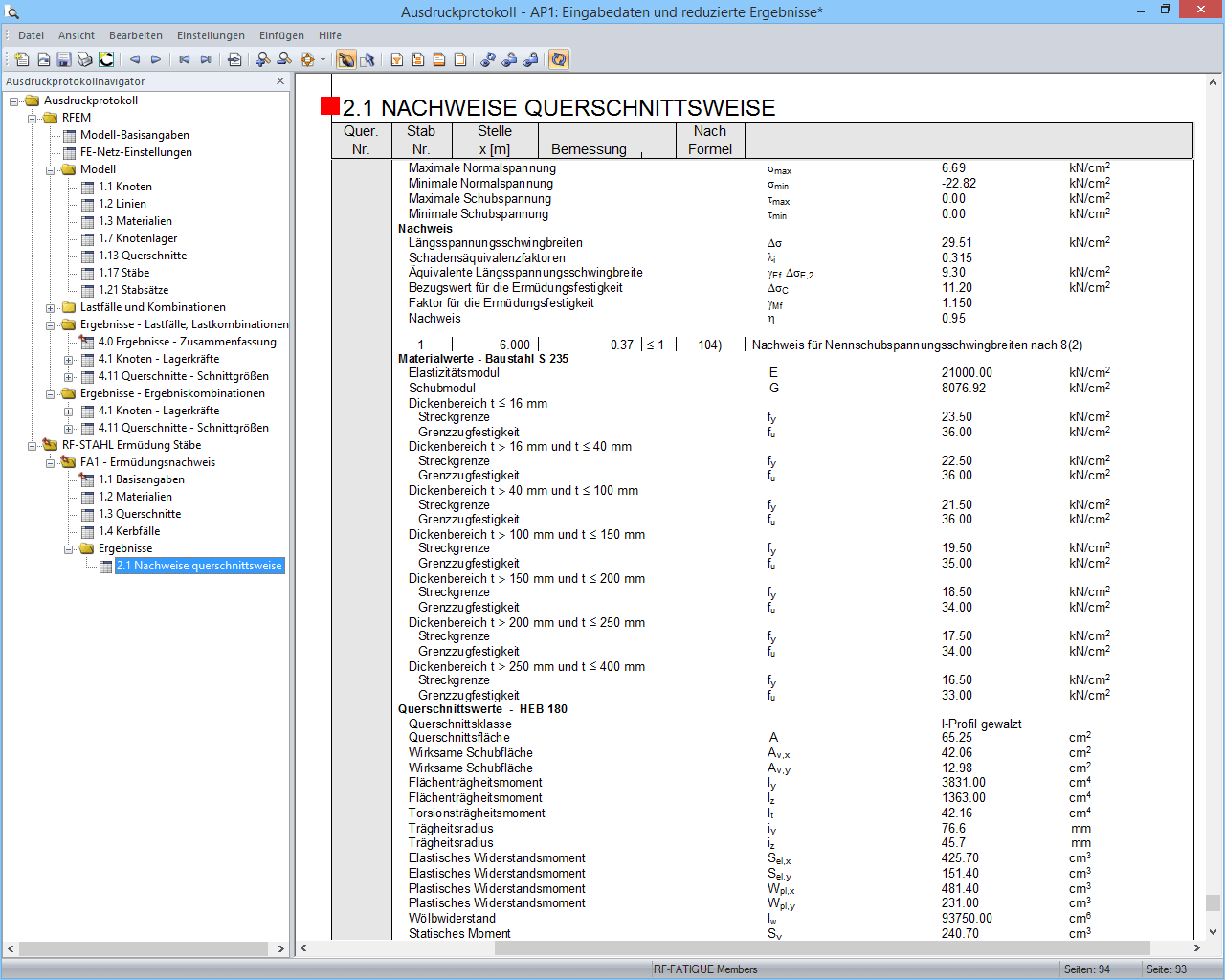Select 2.1 Nachweise querschnittsweise tree item
This screenshot has width=1225, height=980.
click(x=199, y=566)
